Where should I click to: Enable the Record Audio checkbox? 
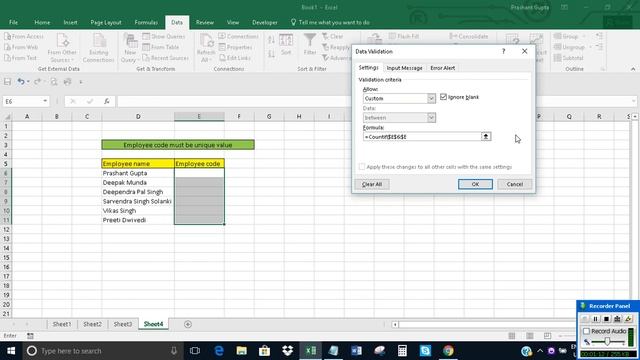tap(587, 331)
